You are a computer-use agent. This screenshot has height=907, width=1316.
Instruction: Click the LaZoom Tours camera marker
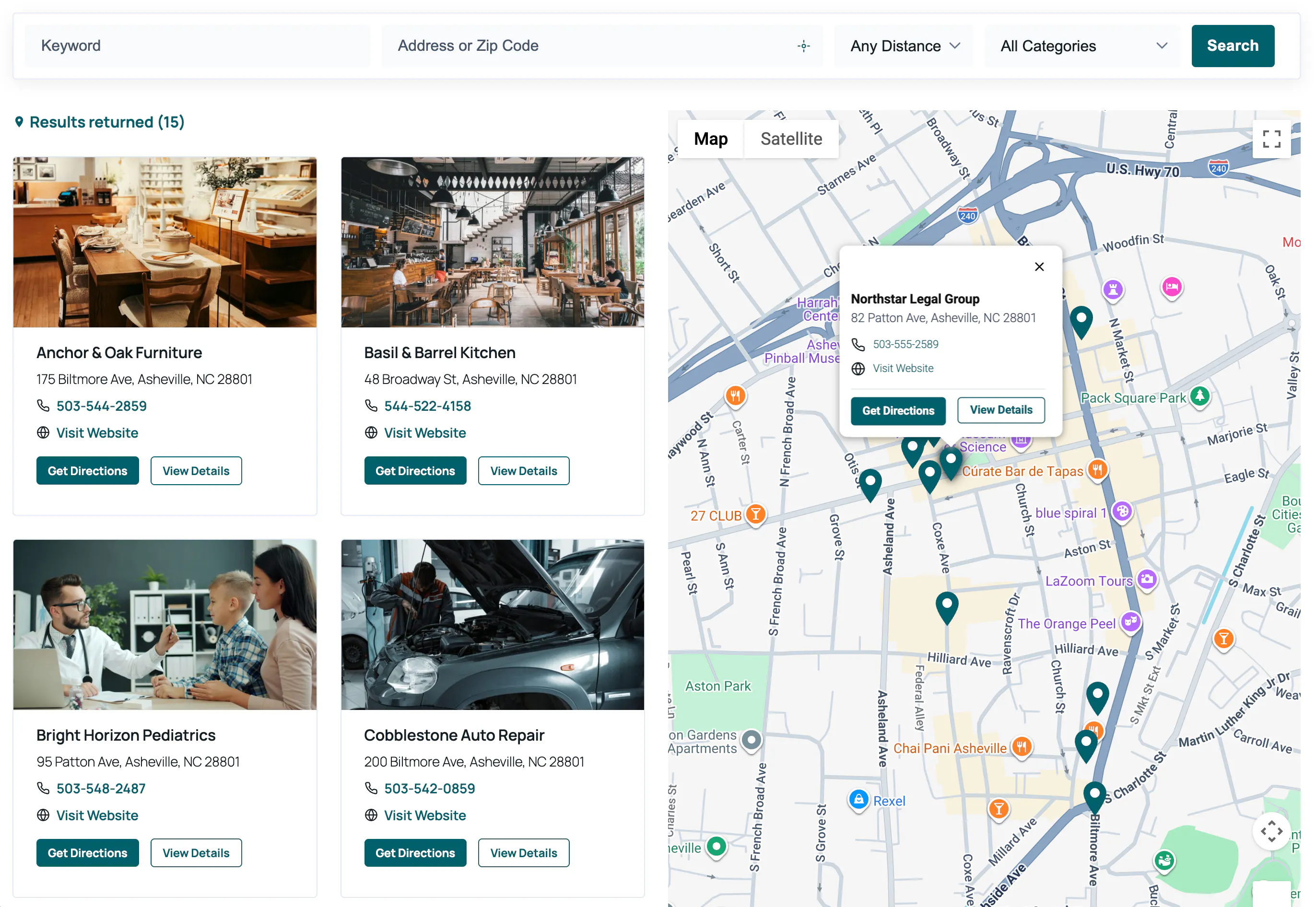pos(1147,580)
